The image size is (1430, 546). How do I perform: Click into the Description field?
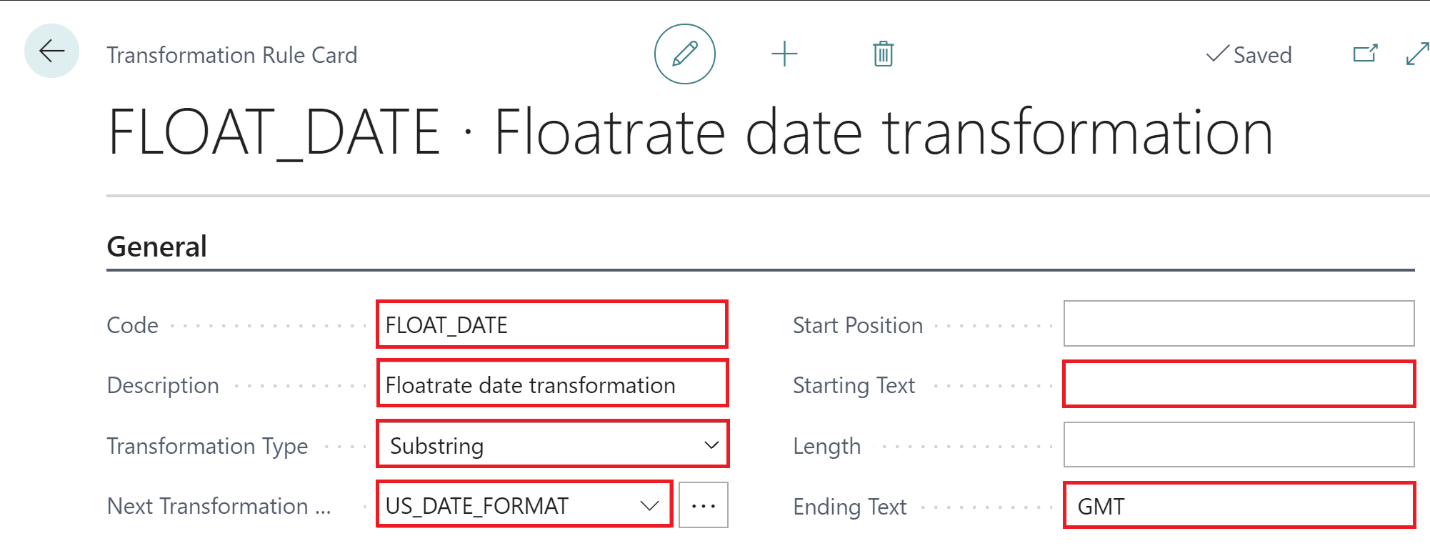[551, 385]
